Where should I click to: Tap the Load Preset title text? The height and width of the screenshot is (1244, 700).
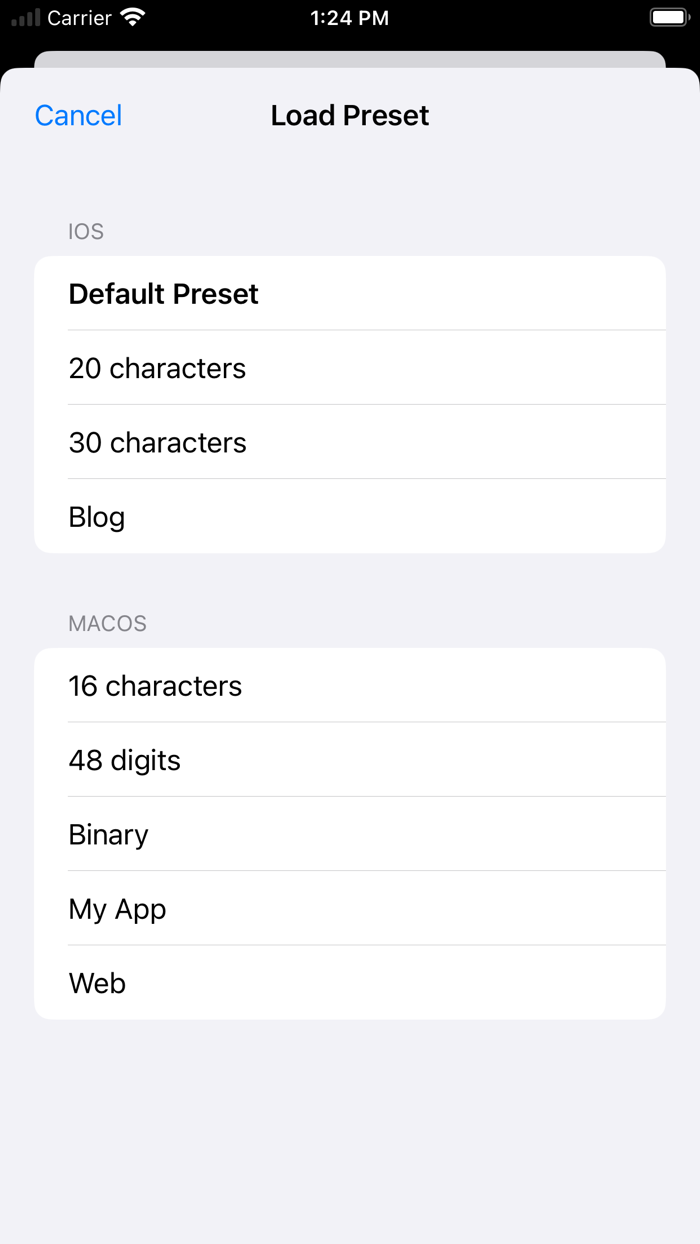click(x=349, y=115)
